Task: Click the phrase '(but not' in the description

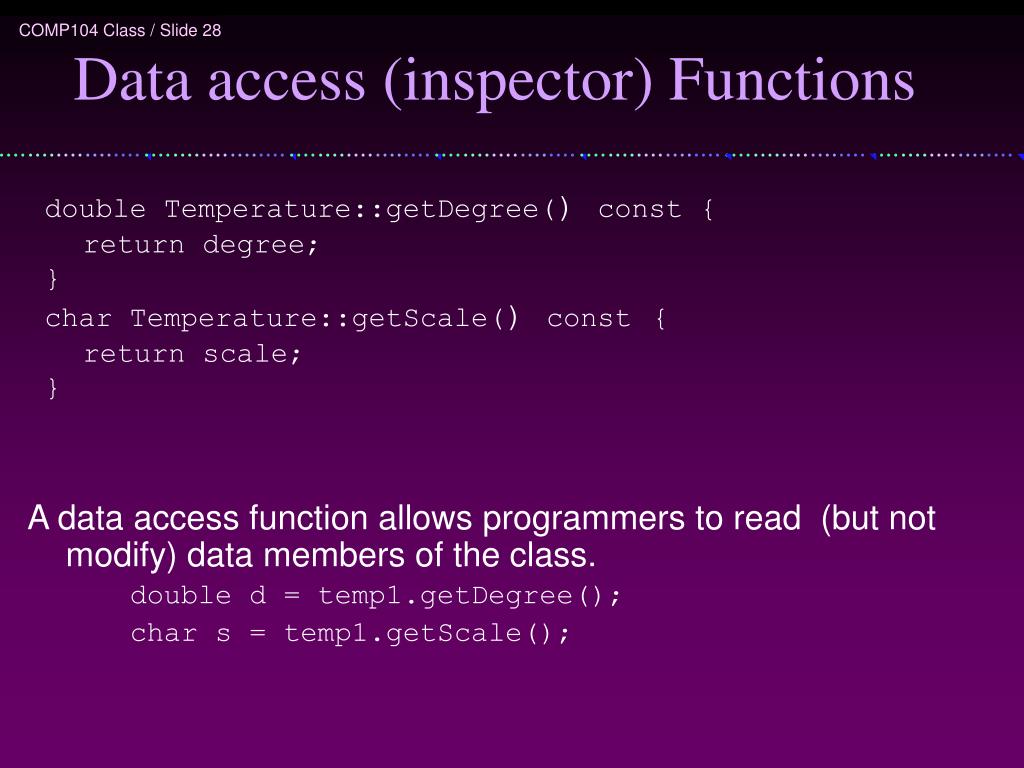Action: 878,519
